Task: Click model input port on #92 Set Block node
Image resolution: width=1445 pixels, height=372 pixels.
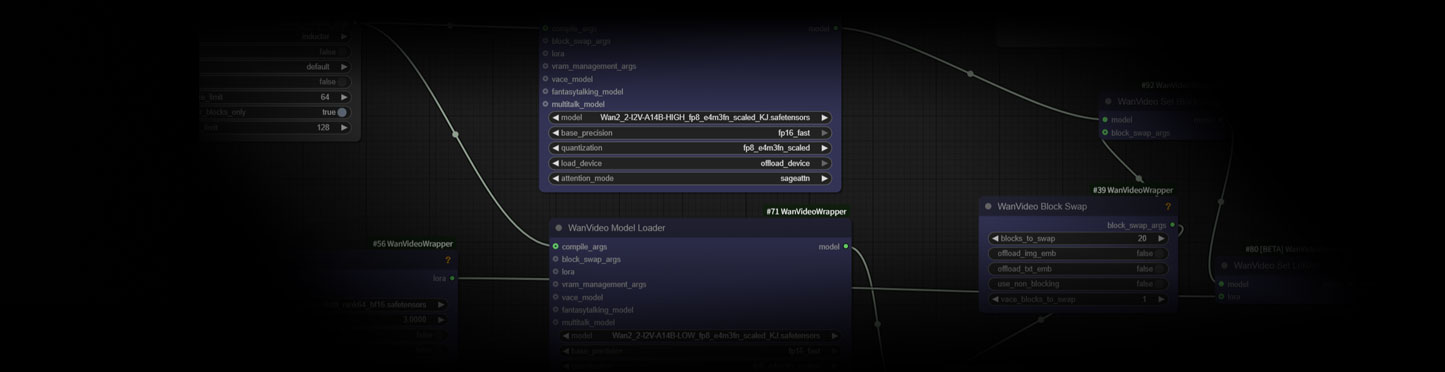Action: click(x=1105, y=120)
